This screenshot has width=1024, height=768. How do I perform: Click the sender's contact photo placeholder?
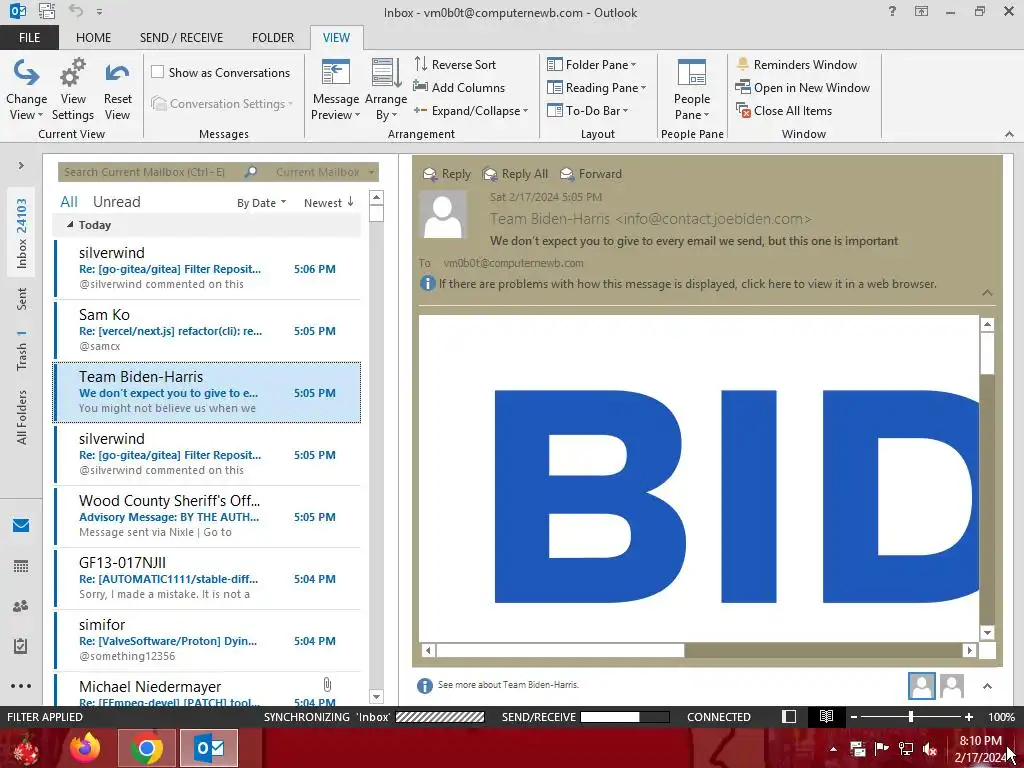443,214
